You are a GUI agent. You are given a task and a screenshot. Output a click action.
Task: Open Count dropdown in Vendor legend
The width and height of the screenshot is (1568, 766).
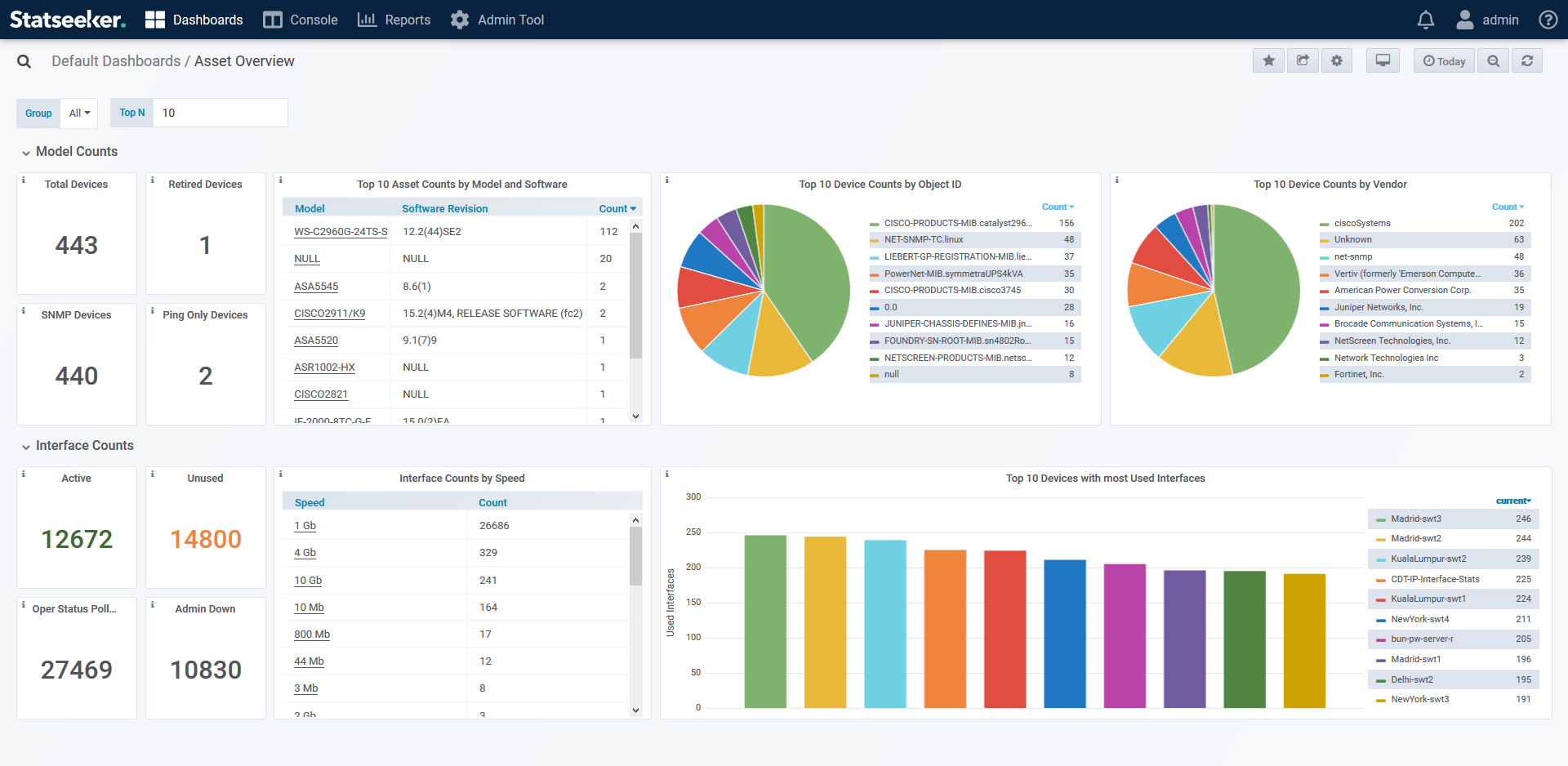click(x=1508, y=207)
